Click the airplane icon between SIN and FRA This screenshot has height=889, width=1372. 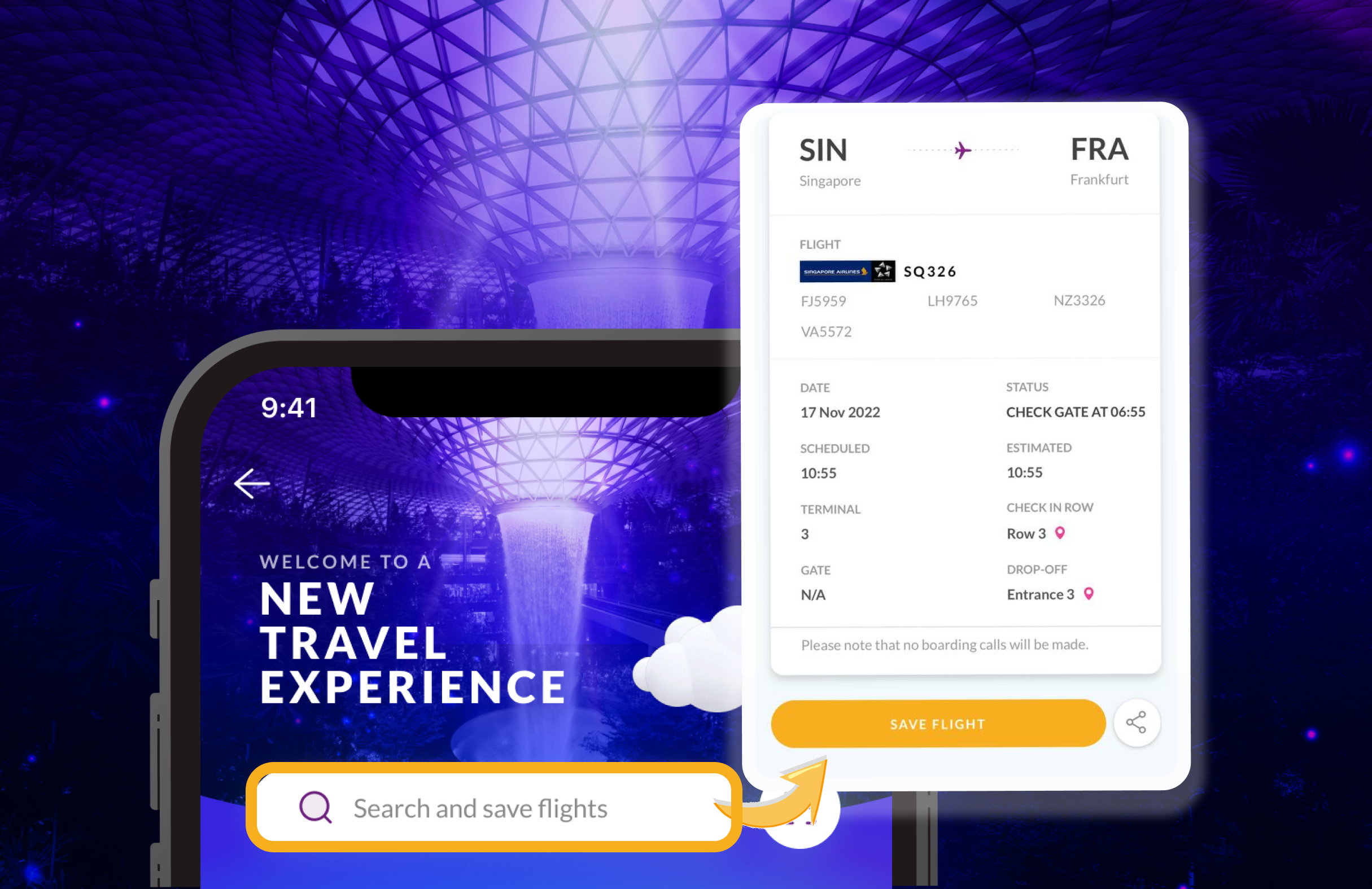click(x=962, y=150)
